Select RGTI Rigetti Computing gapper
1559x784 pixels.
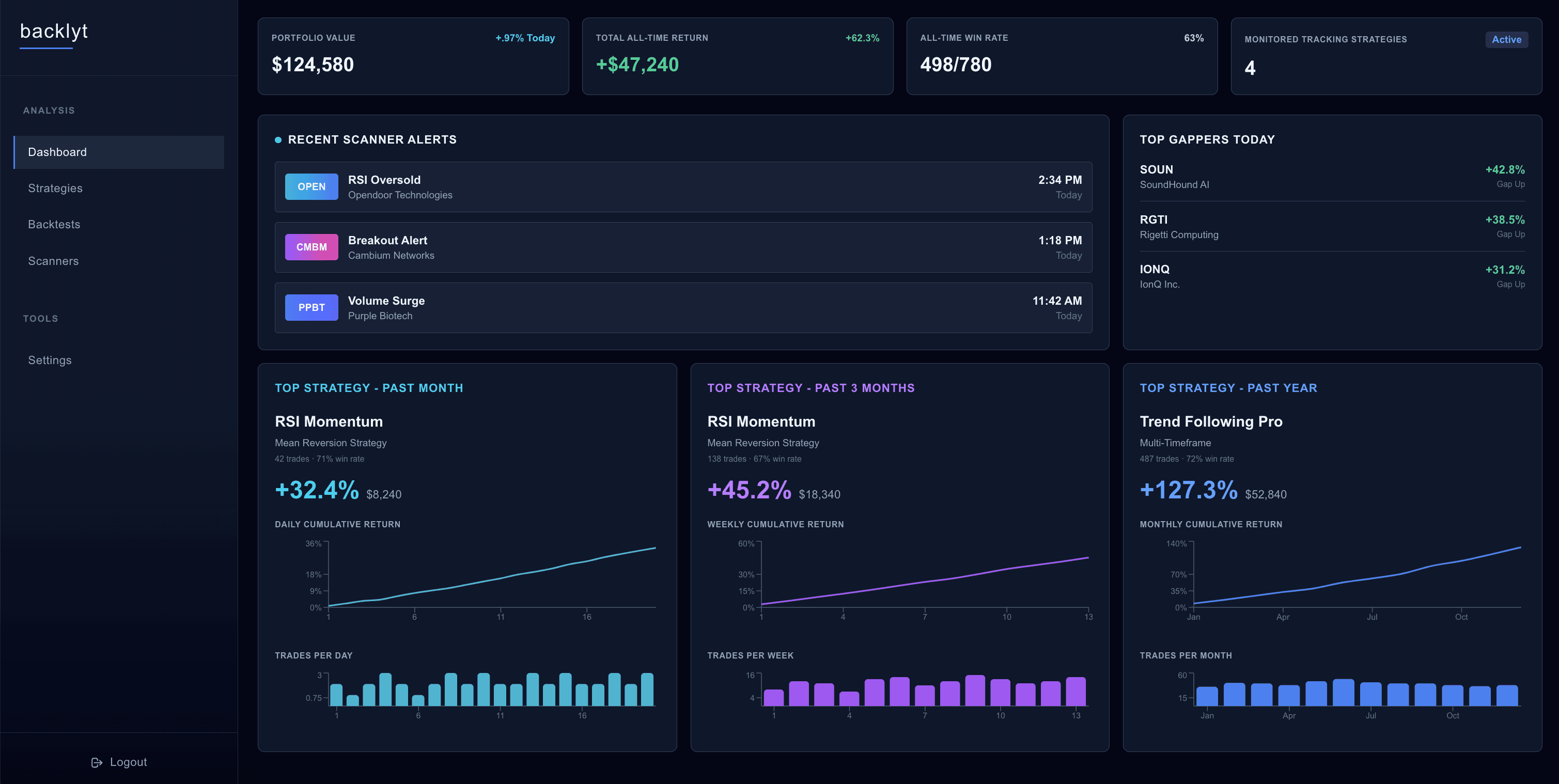[x=1331, y=227]
